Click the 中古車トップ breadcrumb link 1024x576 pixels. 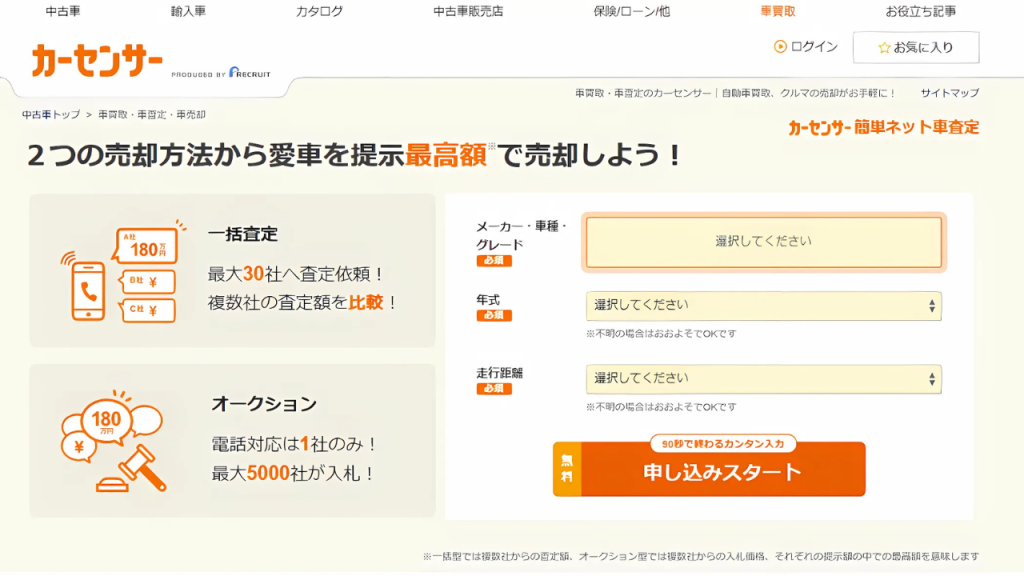51,115
